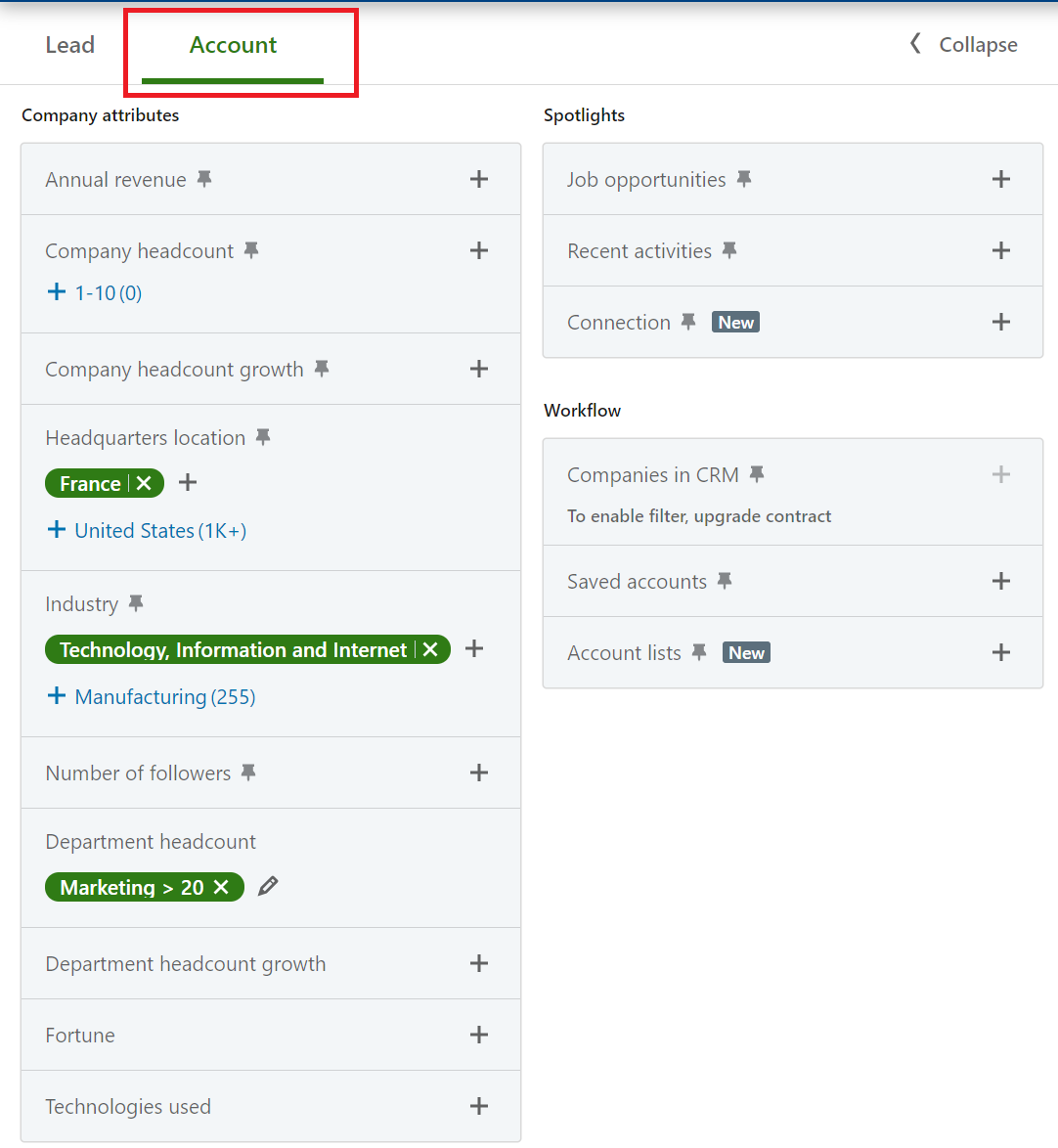Pin the Recent activities filter

click(x=729, y=250)
